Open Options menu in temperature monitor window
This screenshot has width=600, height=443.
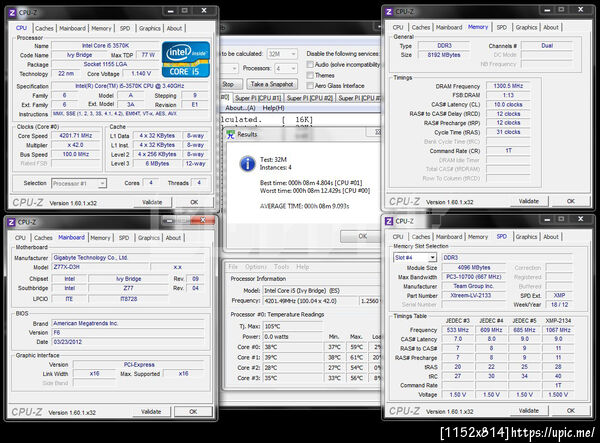[x=256, y=267]
